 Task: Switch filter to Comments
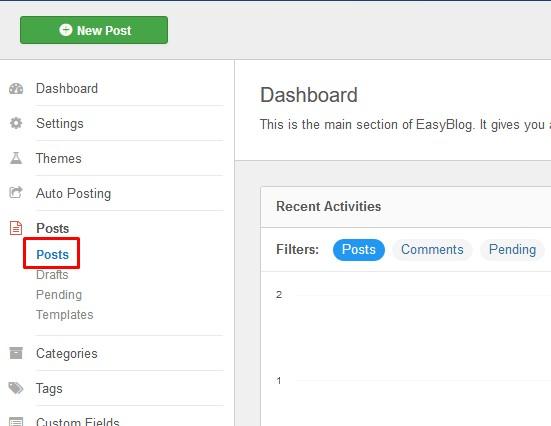[432, 250]
